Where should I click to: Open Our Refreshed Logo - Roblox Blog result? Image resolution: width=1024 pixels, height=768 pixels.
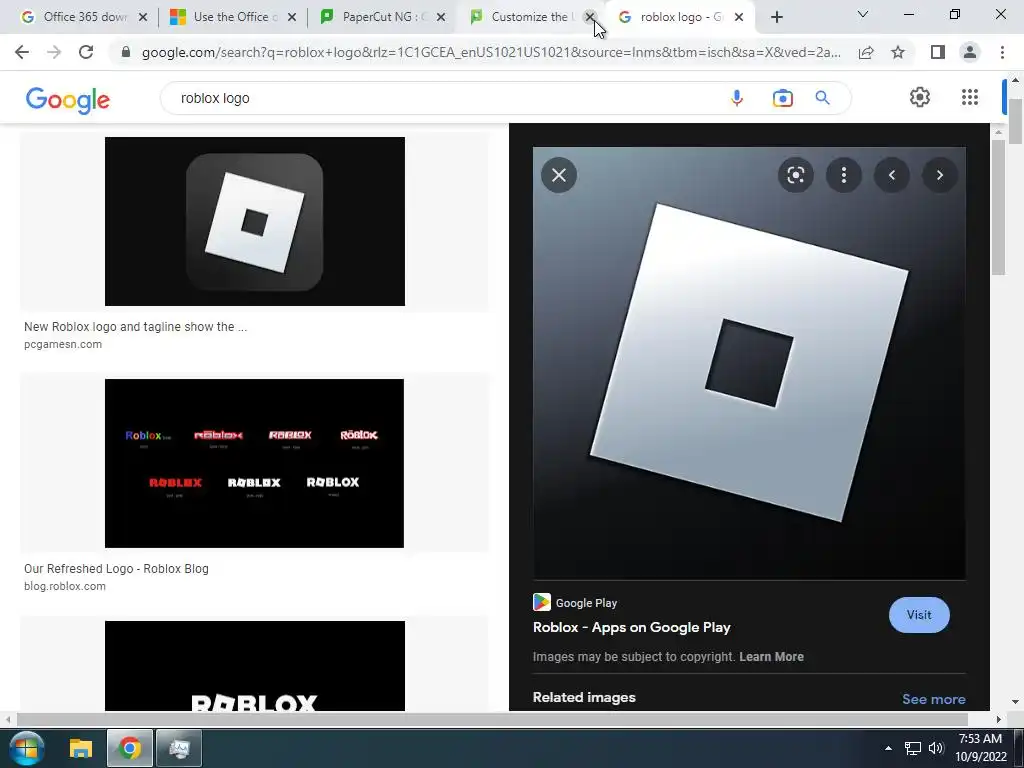click(116, 569)
